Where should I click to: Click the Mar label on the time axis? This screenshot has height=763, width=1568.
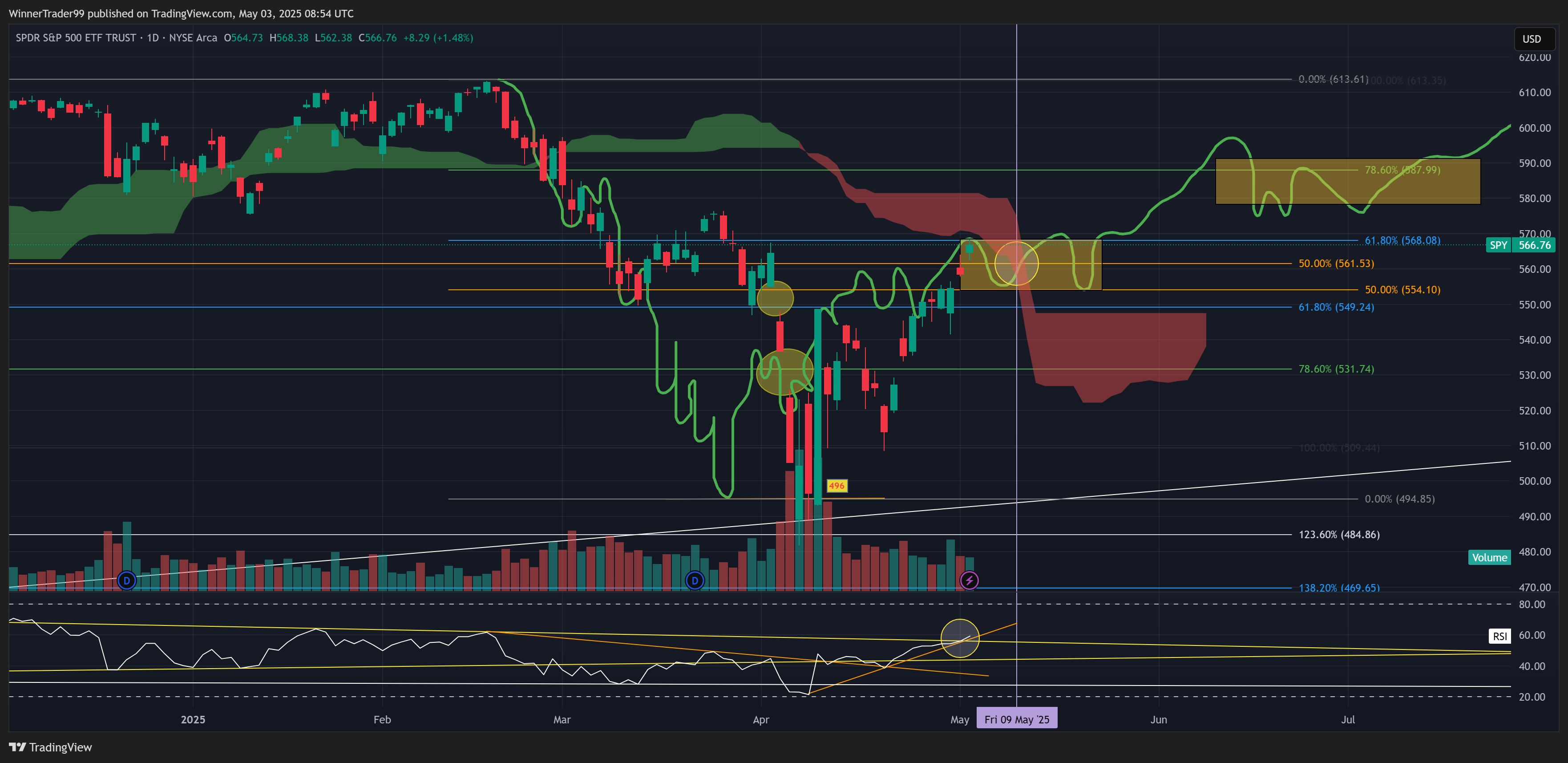pyautogui.click(x=562, y=719)
